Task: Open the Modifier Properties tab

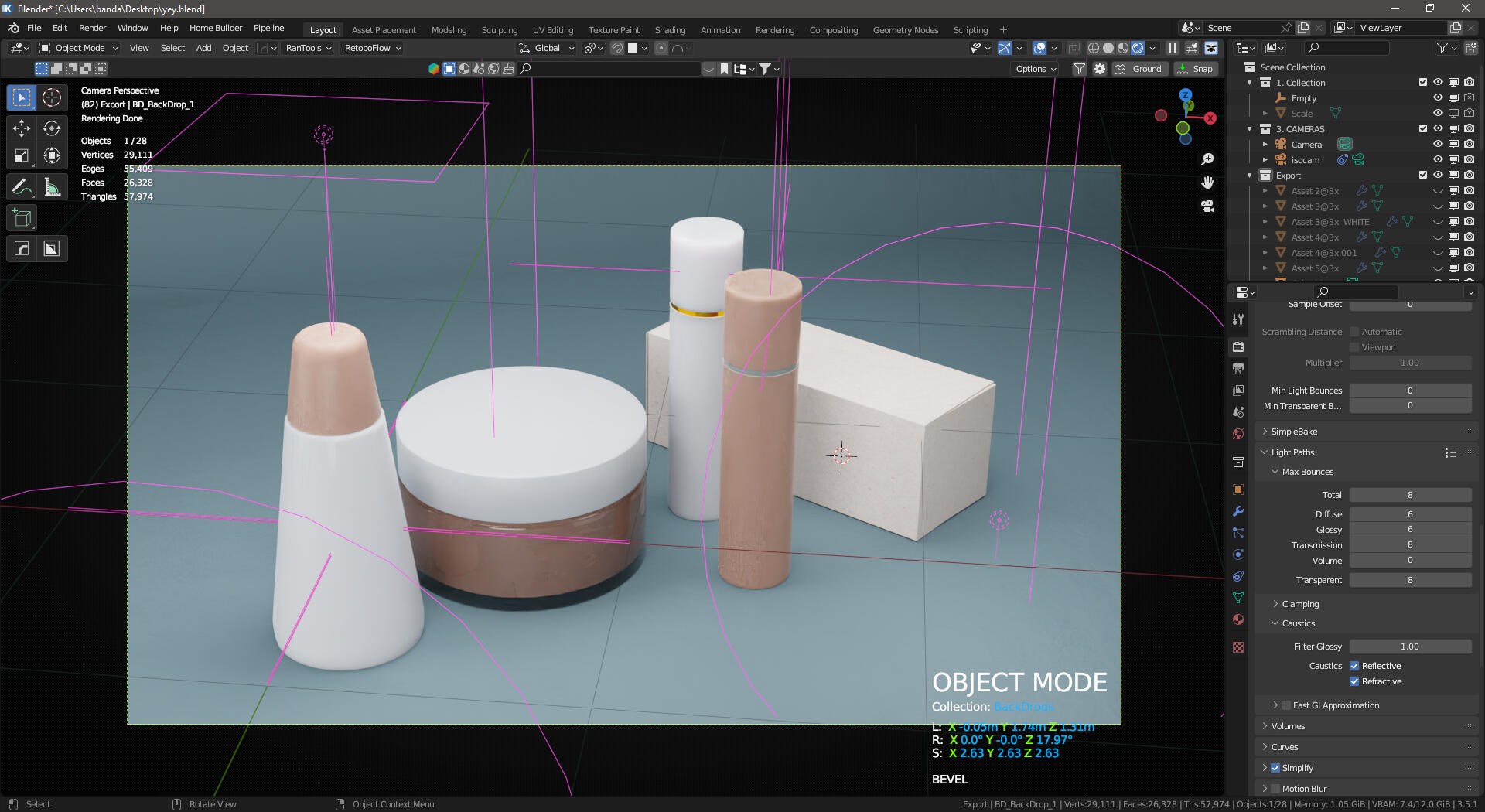Action: click(x=1237, y=511)
